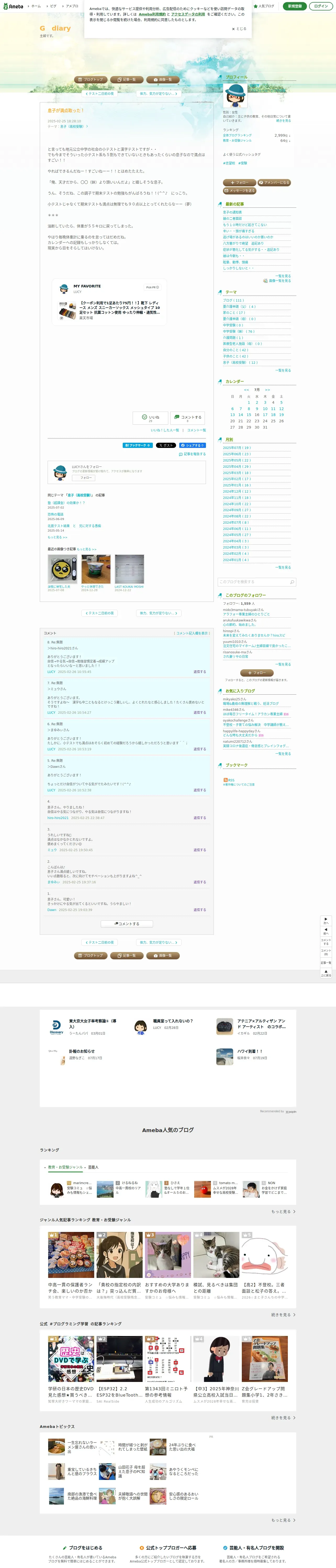Click the bottom ＋フォロー button under followers
The image size is (336, 1568).
click(256, 673)
